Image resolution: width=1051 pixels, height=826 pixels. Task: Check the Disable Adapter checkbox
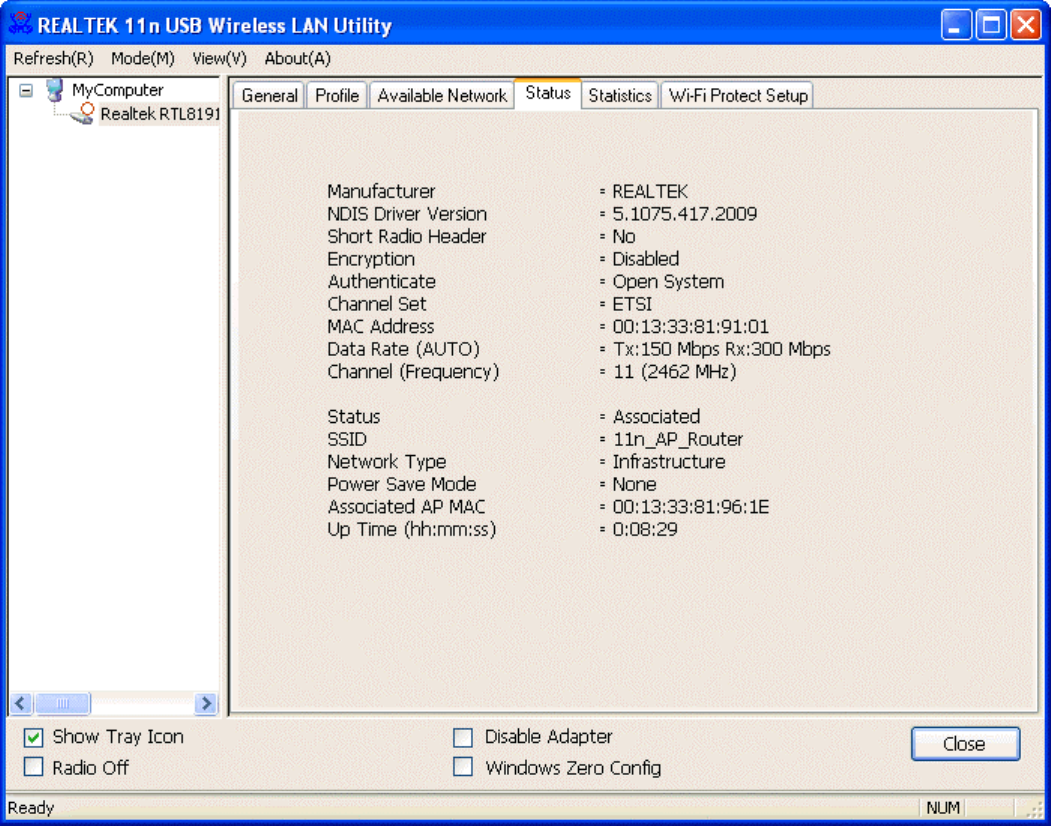click(x=462, y=738)
